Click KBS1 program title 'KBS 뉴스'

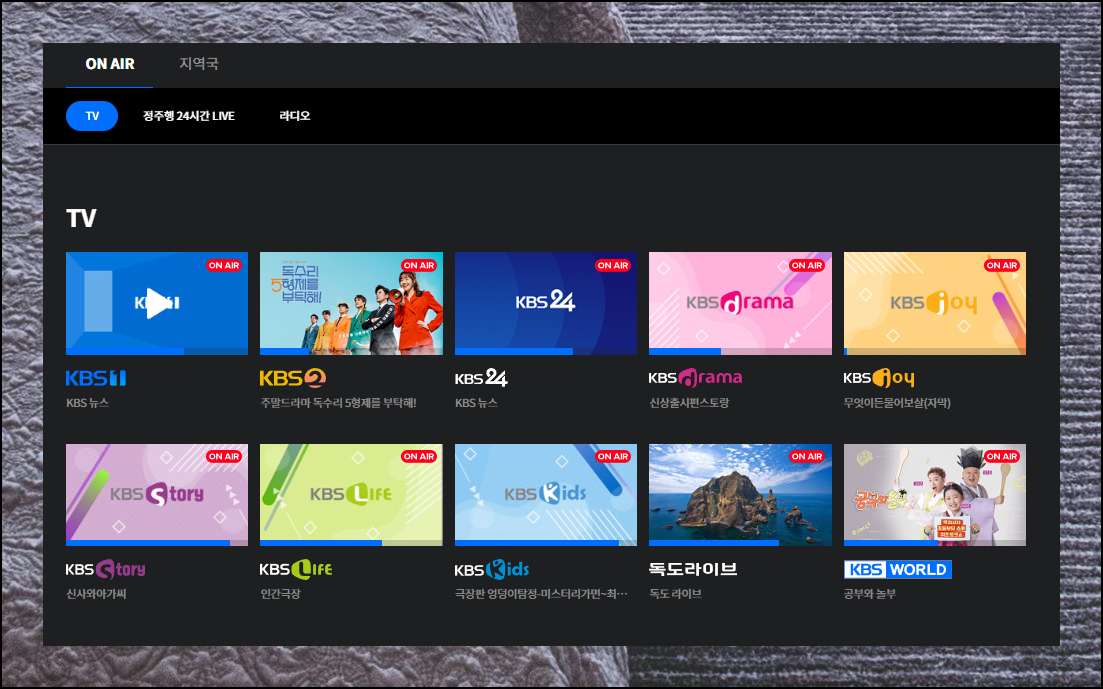87,403
